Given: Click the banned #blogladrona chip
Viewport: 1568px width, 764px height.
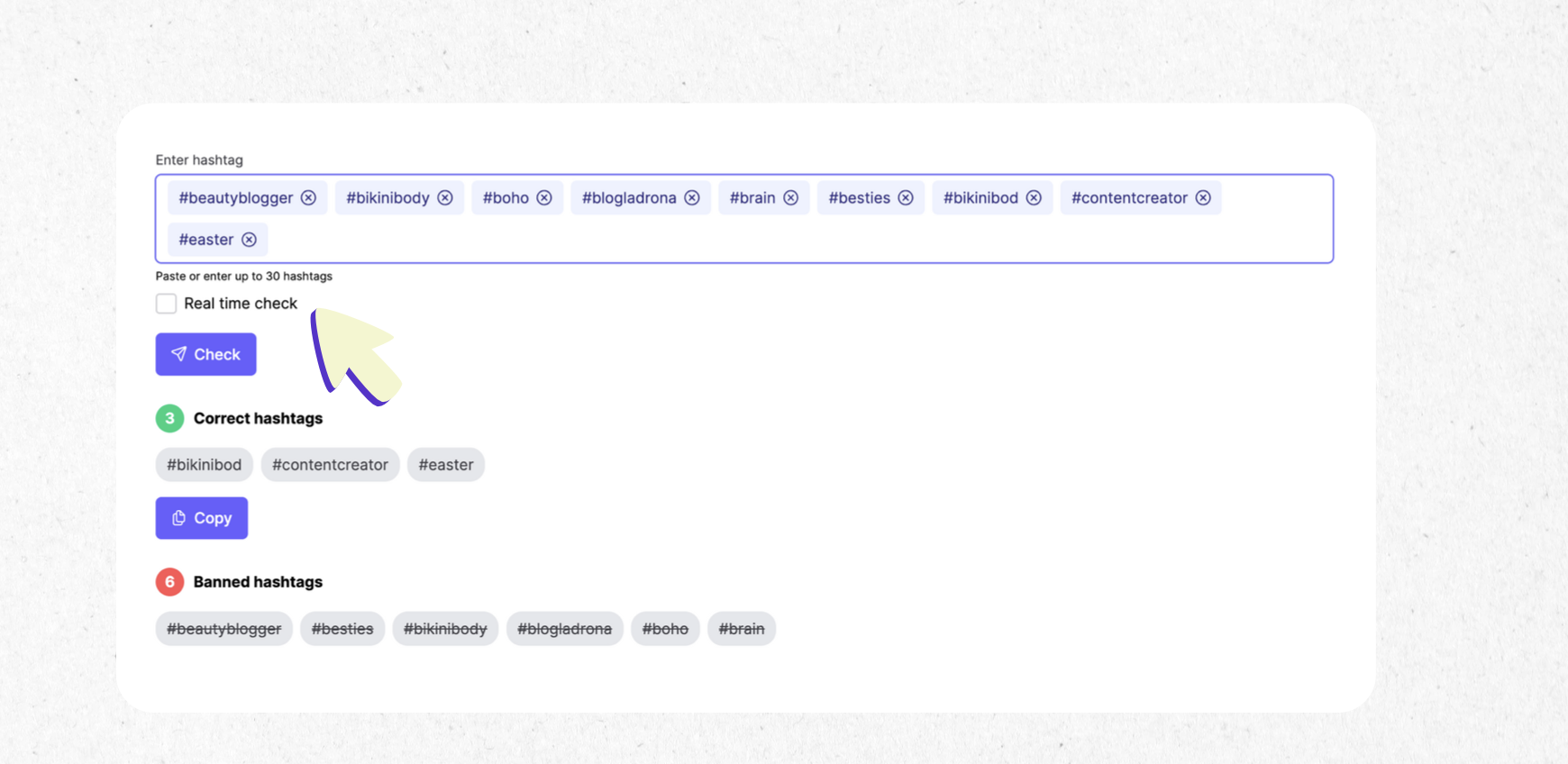Looking at the screenshot, I should pos(565,629).
